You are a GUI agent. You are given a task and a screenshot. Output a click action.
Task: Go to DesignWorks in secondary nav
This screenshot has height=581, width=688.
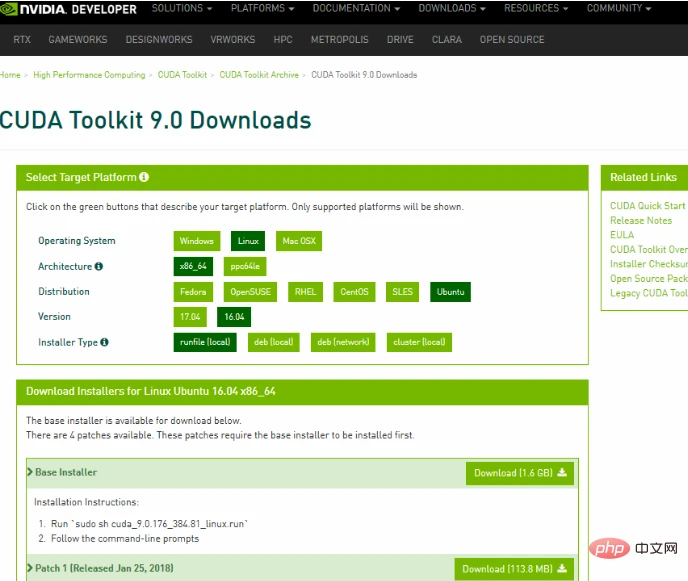point(159,39)
